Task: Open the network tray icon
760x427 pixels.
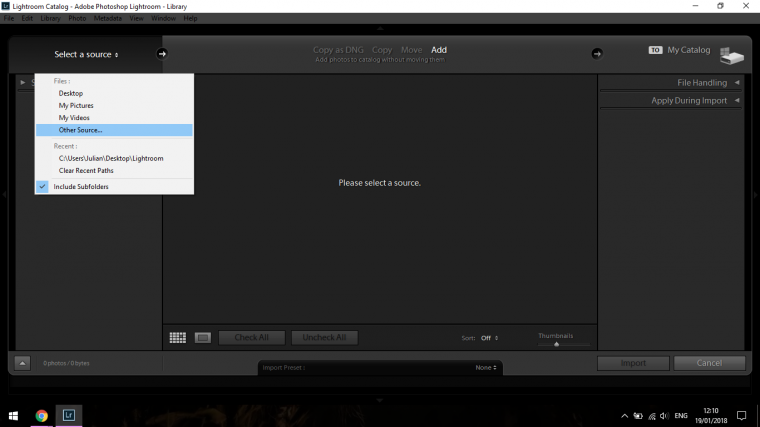Action: point(652,416)
